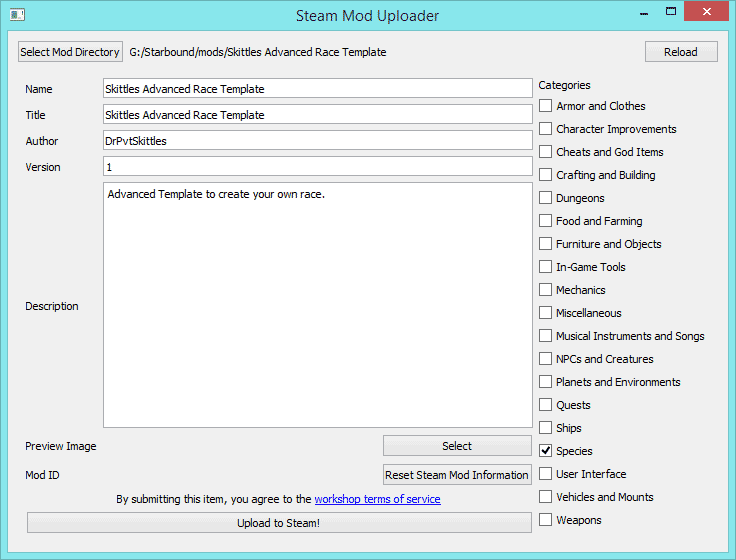The image size is (736, 560).
Task: Click the Preview Image label
Action: 61,446
